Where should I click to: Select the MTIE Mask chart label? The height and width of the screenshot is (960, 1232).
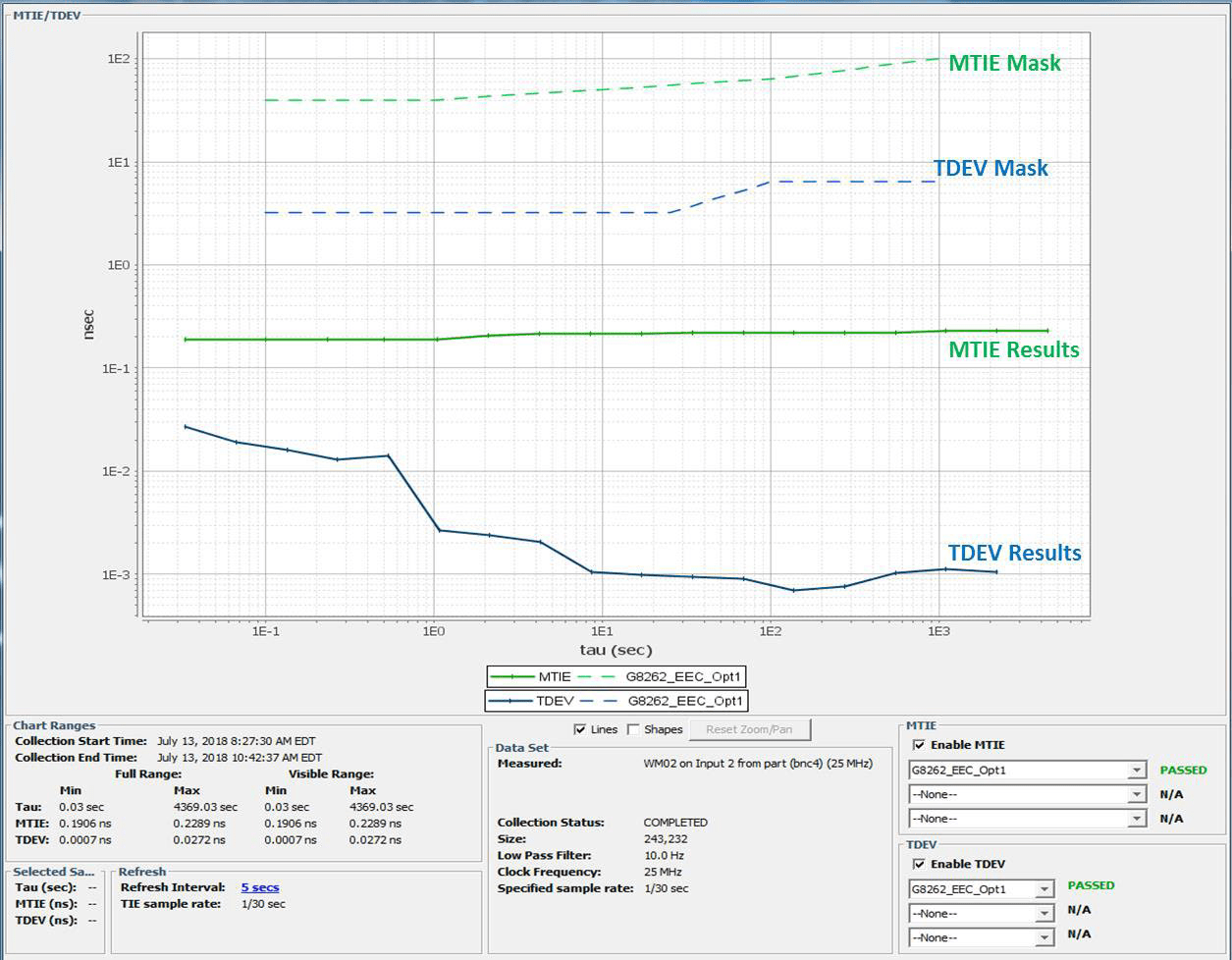1004,63
